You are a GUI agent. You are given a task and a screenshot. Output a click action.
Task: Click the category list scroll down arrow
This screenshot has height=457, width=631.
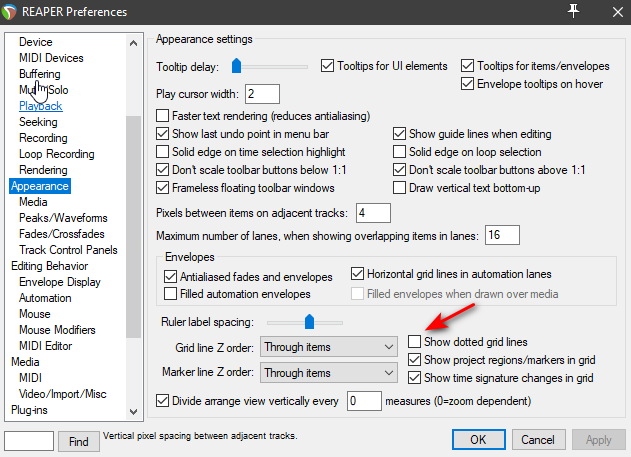click(x=134, y=412)
